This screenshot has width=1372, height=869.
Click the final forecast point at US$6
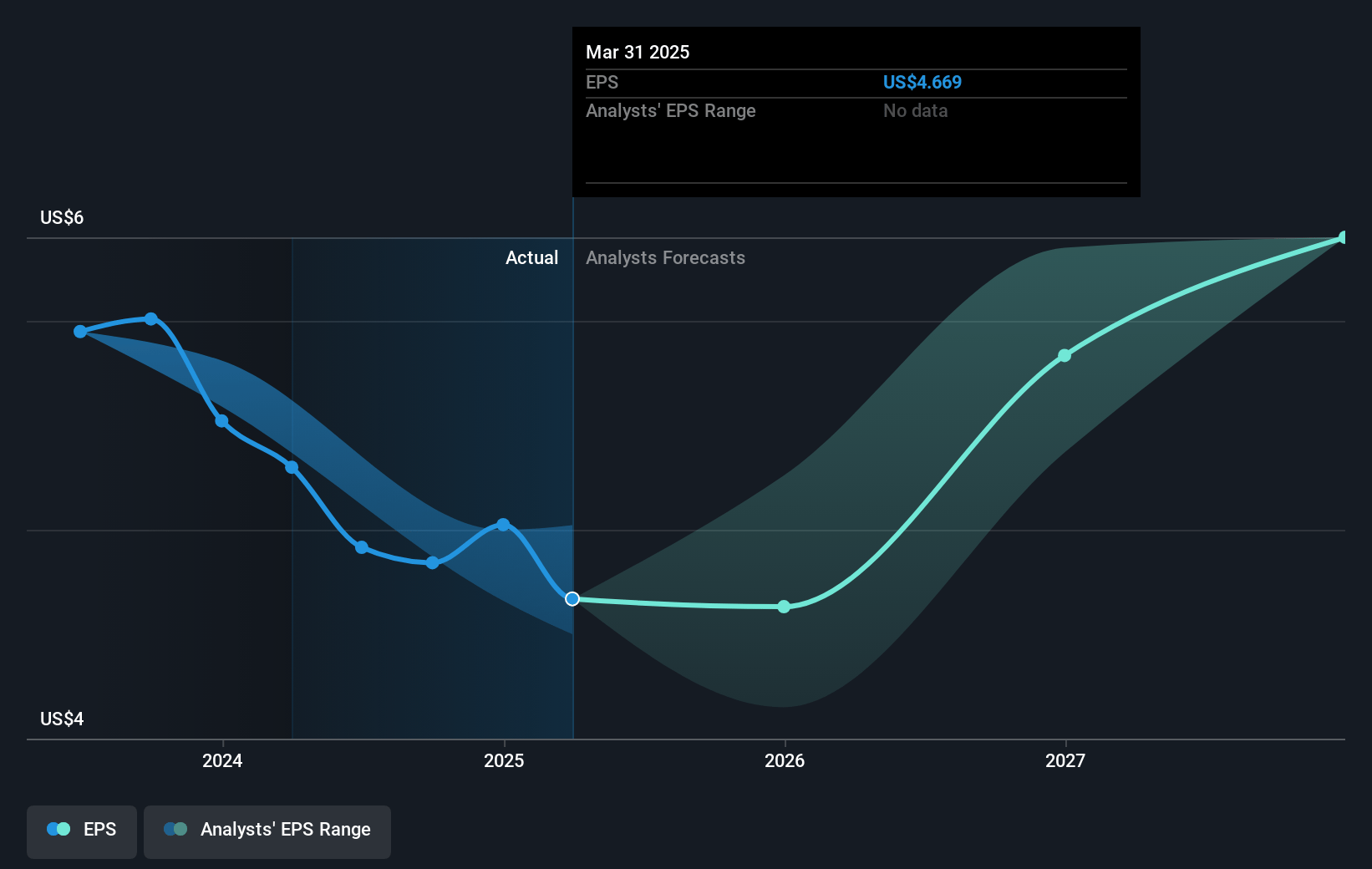pos(1344,238)
